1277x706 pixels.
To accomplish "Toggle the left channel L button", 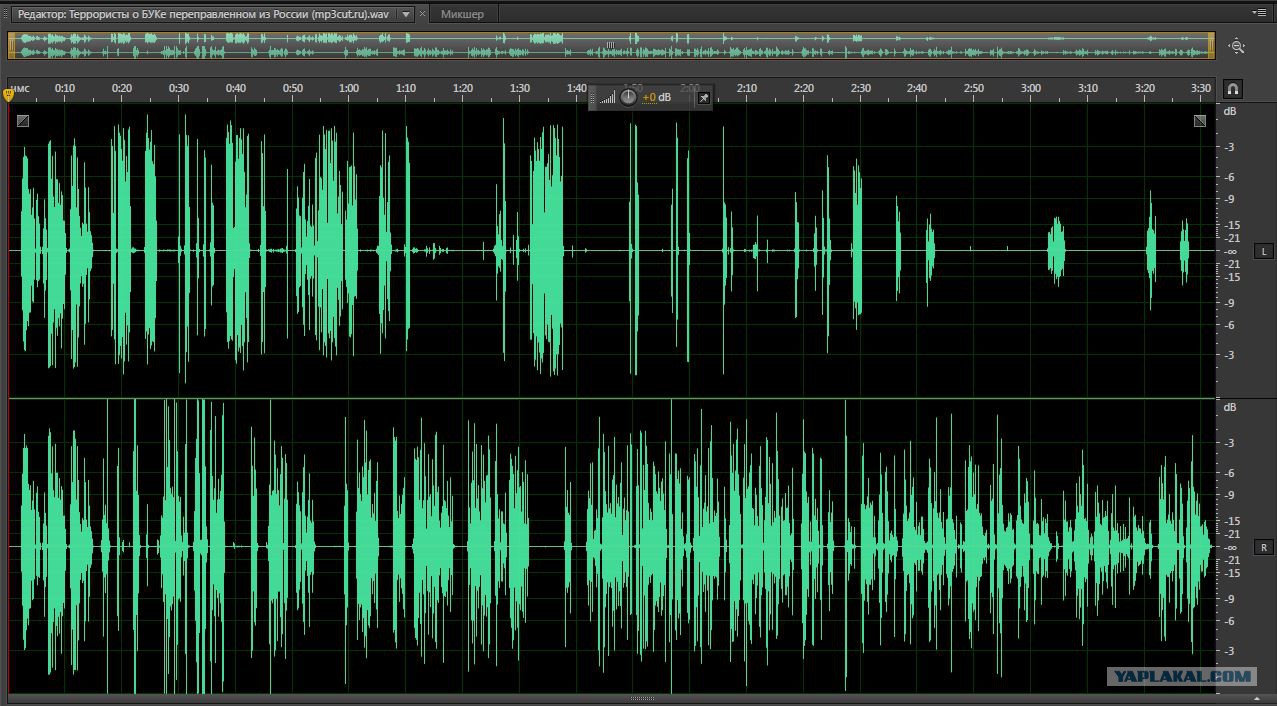I will pyautogui.click(x=1263, y=251).
